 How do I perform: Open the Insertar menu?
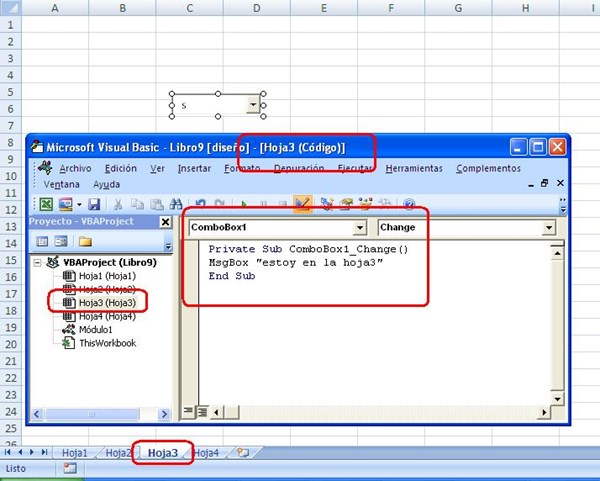coord(194,168)
